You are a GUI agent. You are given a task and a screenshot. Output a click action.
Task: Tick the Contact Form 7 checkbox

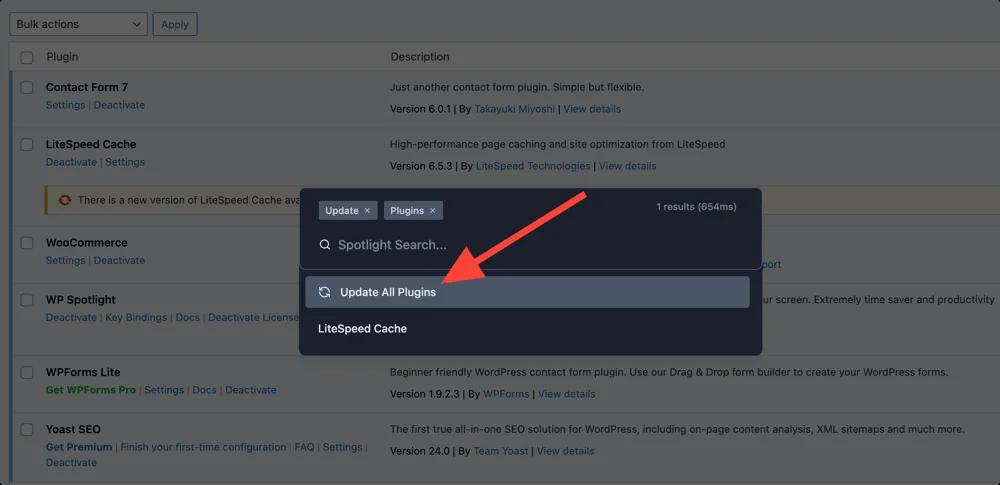click(x=27, y=87)
